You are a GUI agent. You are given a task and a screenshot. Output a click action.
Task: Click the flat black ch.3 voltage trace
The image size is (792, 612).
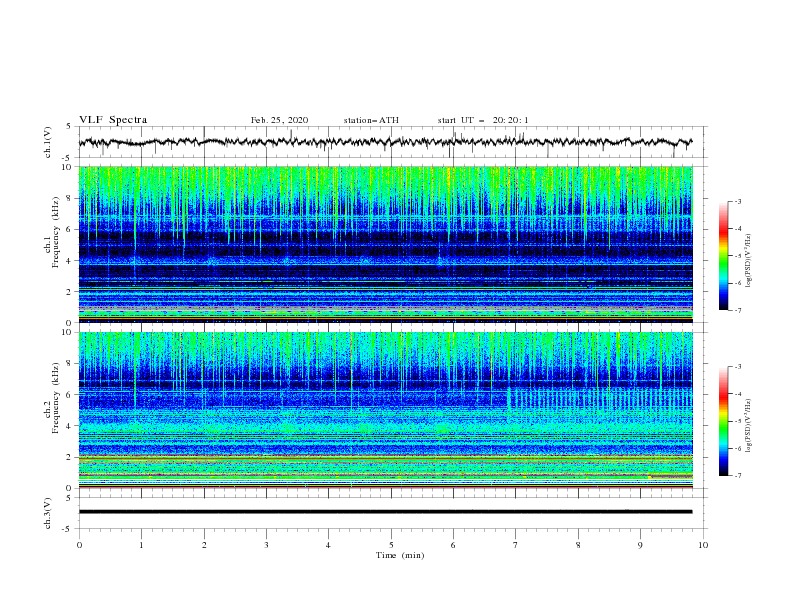[385, 512]
